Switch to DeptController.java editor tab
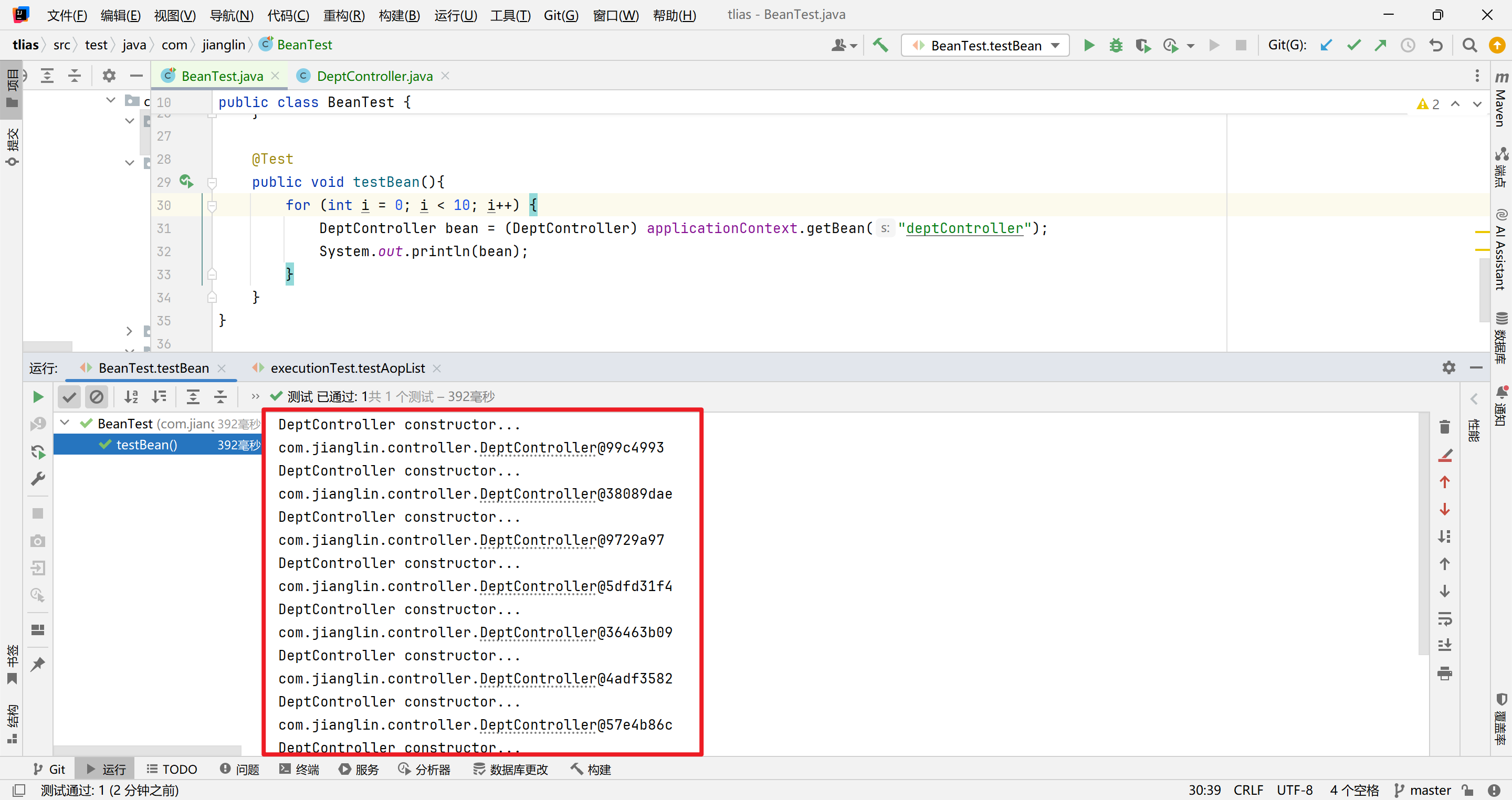Image resolution: width=1512 pixels, height=800 pixels. [374, 76]
